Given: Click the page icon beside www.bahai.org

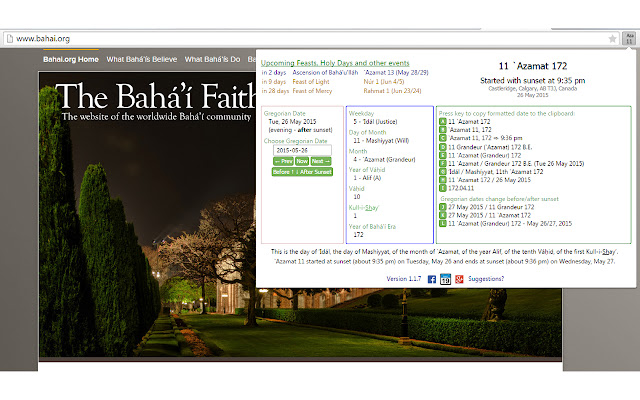Looking at the screenshot, I should coord(10,39).
